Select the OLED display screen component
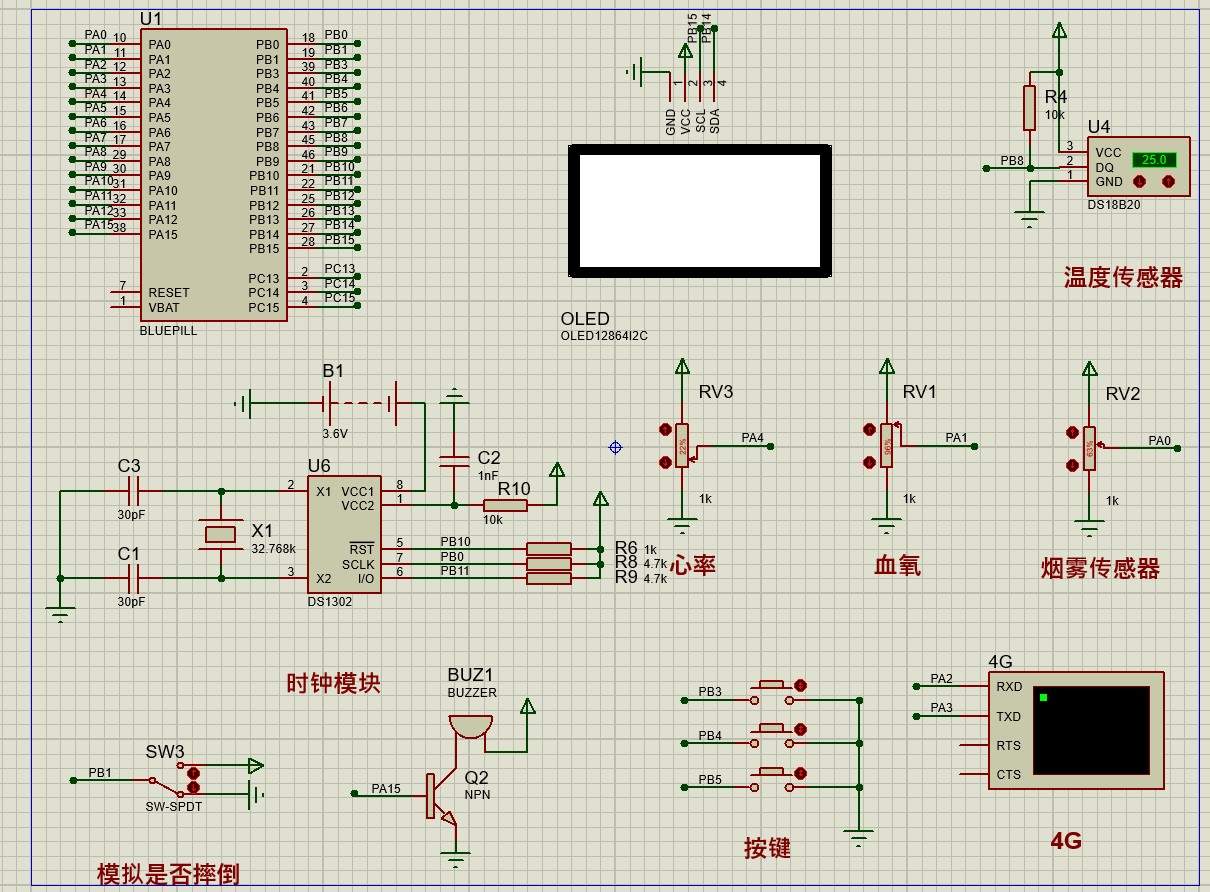 [700, 211]
